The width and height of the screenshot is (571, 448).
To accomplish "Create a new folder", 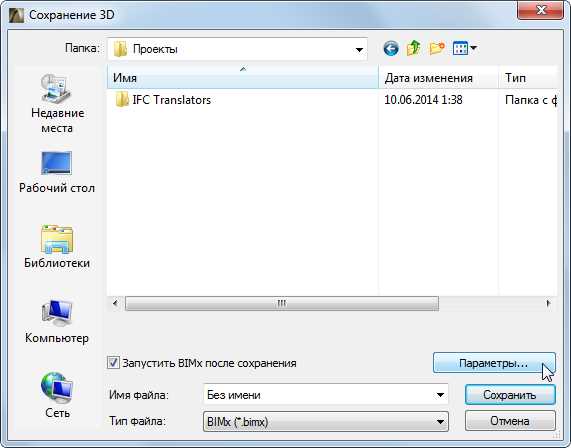I will pos(437,48).
